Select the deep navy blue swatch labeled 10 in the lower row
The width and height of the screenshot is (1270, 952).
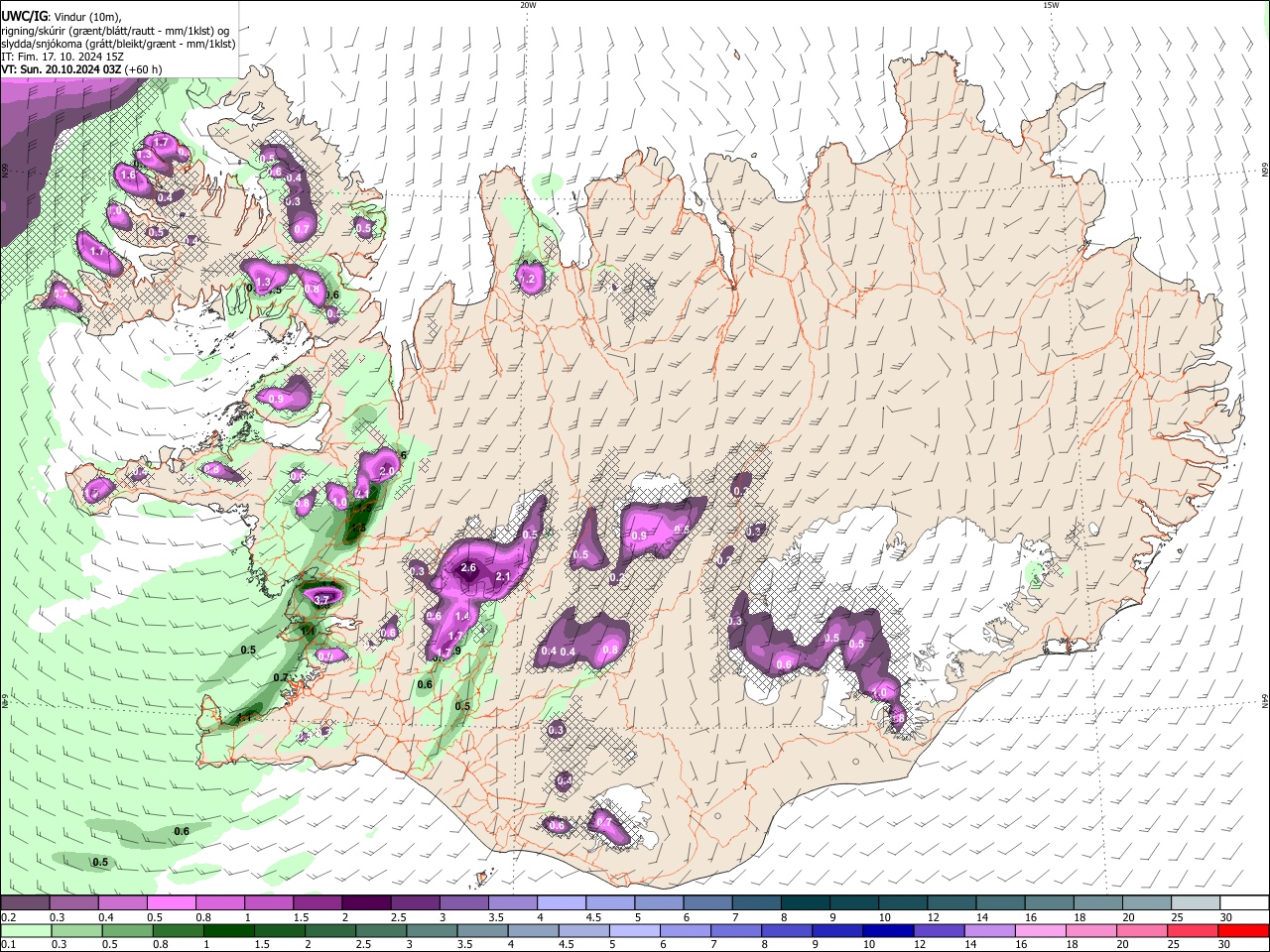tap(889, 931)
